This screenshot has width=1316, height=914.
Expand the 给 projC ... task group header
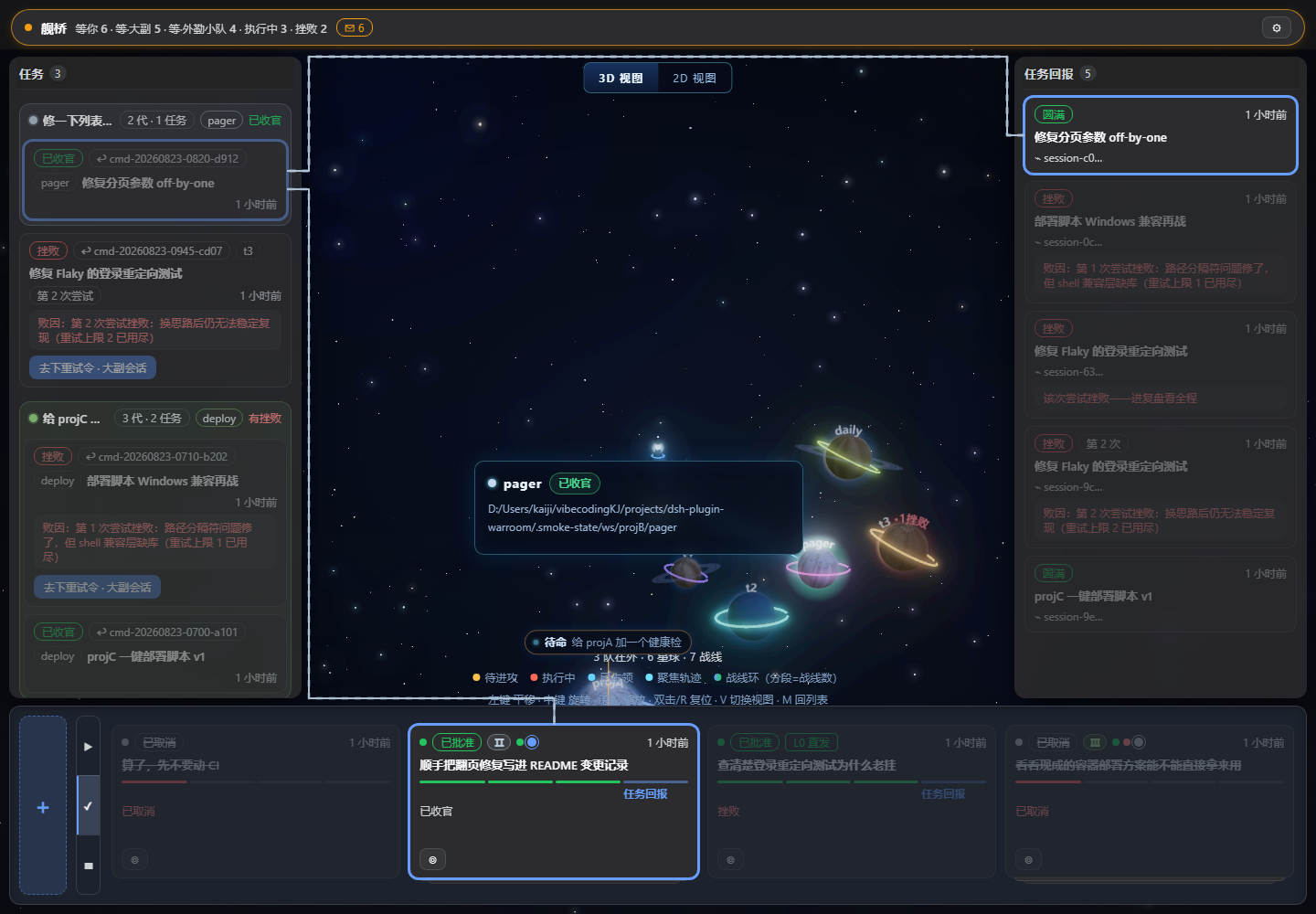tap(154, 418)
